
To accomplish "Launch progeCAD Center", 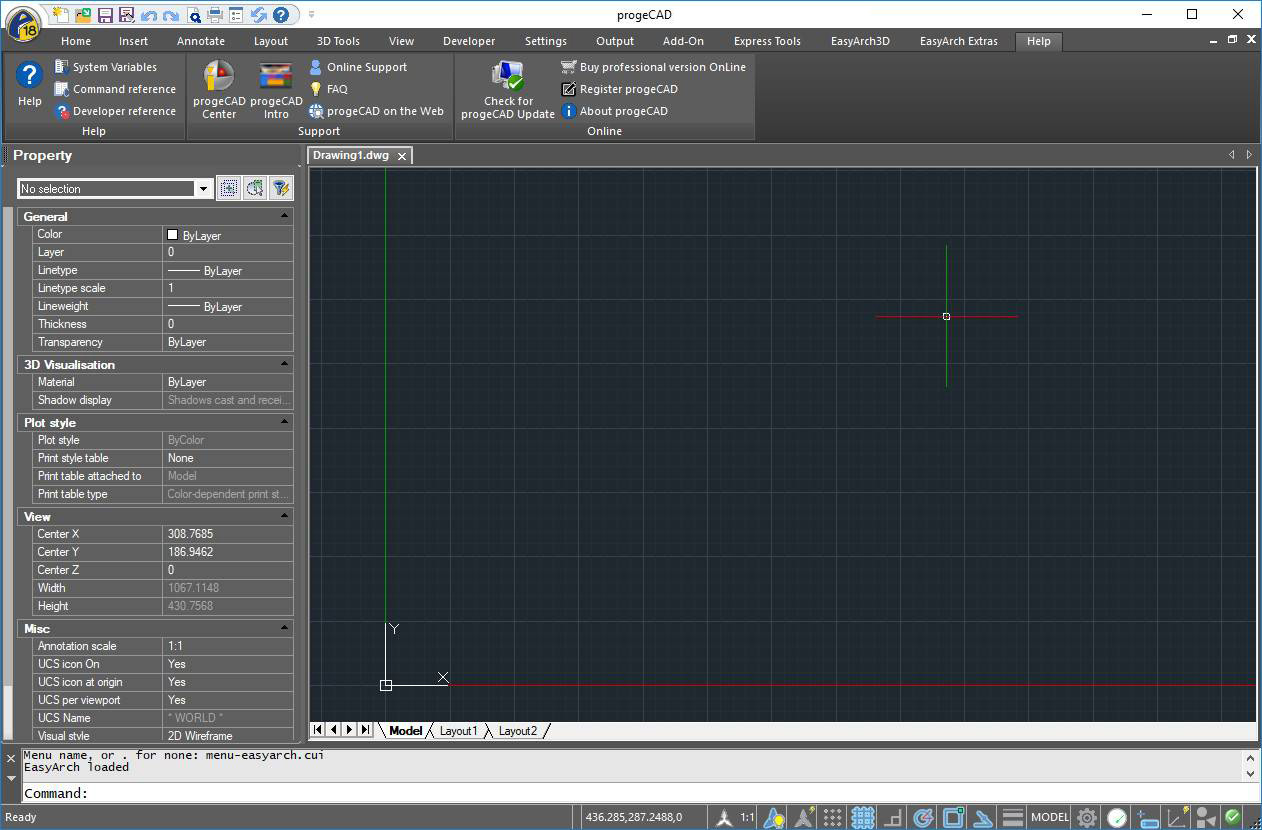I will coord(219,89).
